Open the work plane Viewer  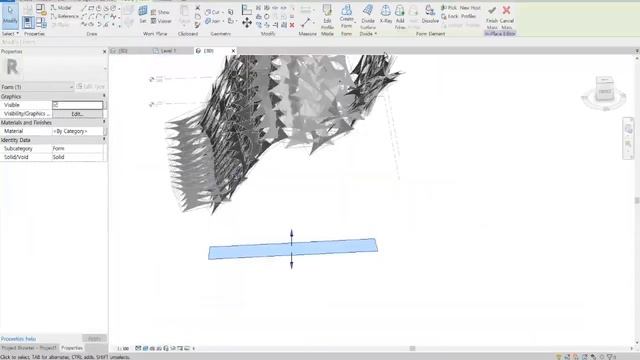[x=161, y=21]
